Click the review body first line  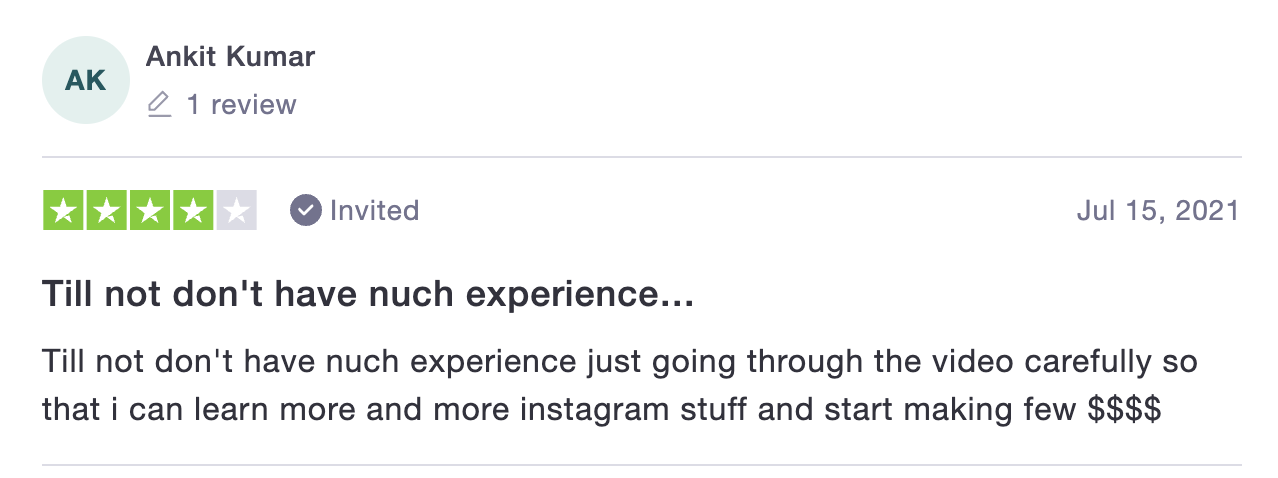click(x=620, y=361)
